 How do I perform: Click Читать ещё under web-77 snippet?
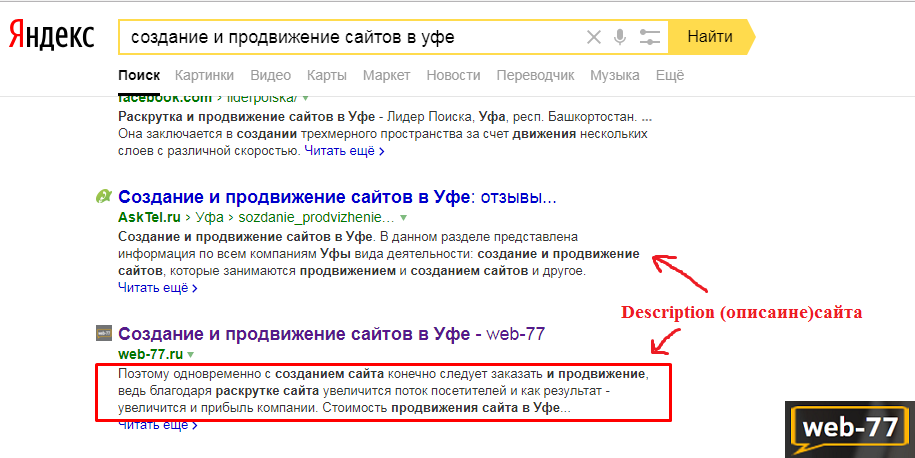click(x=158, y=425)
